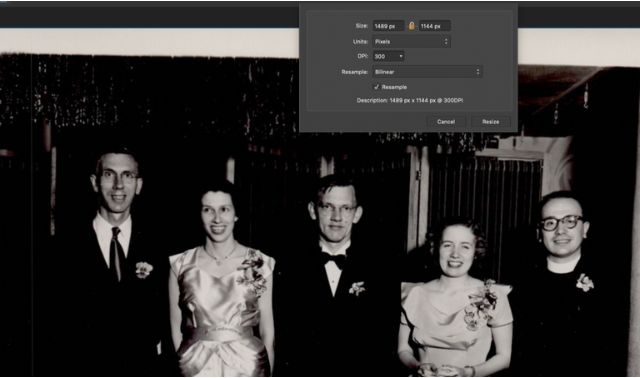This screenshot has height=378, width=640.
Task: Click the bow tie in the photo
Action: 333,260
